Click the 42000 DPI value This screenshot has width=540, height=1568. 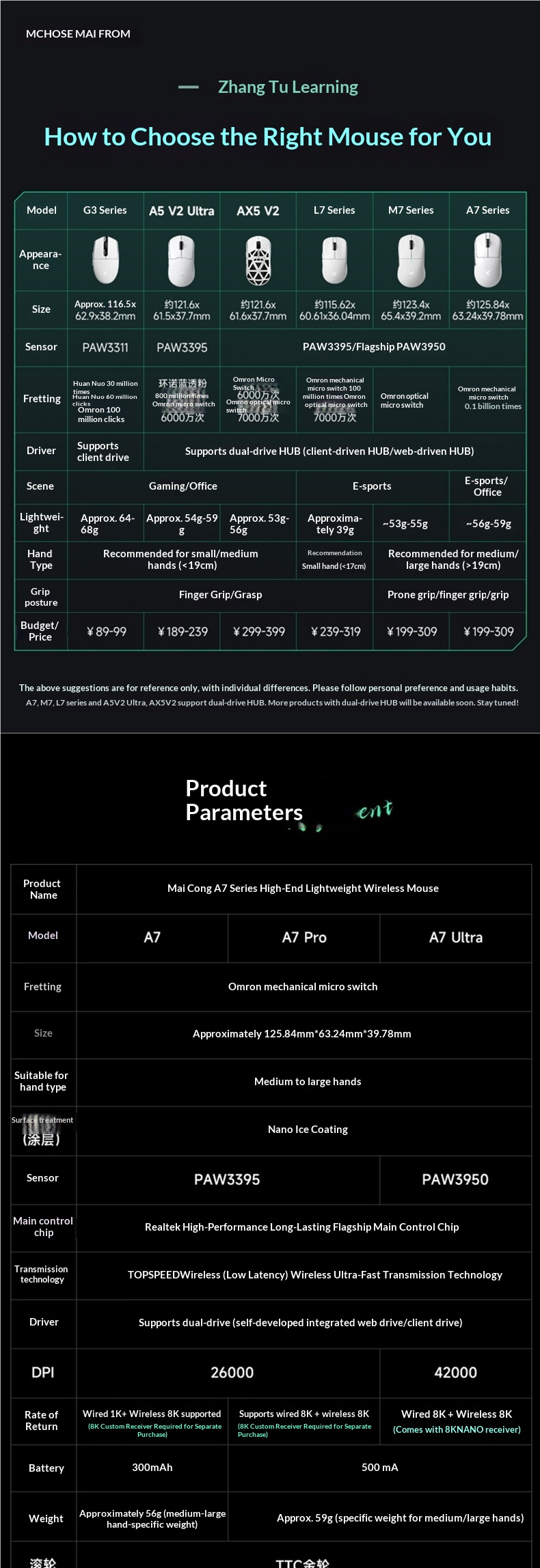(455, 1373)
